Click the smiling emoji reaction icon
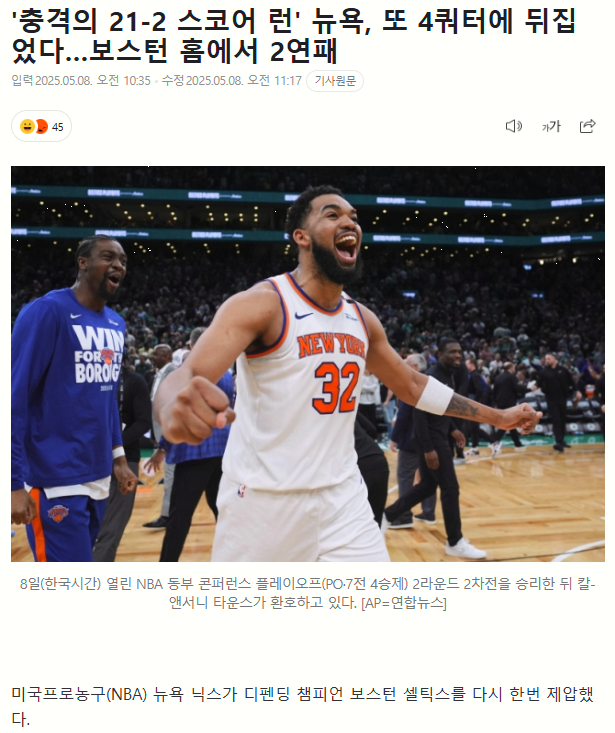Viewport: 615px width, 733px height. (27, 126)
